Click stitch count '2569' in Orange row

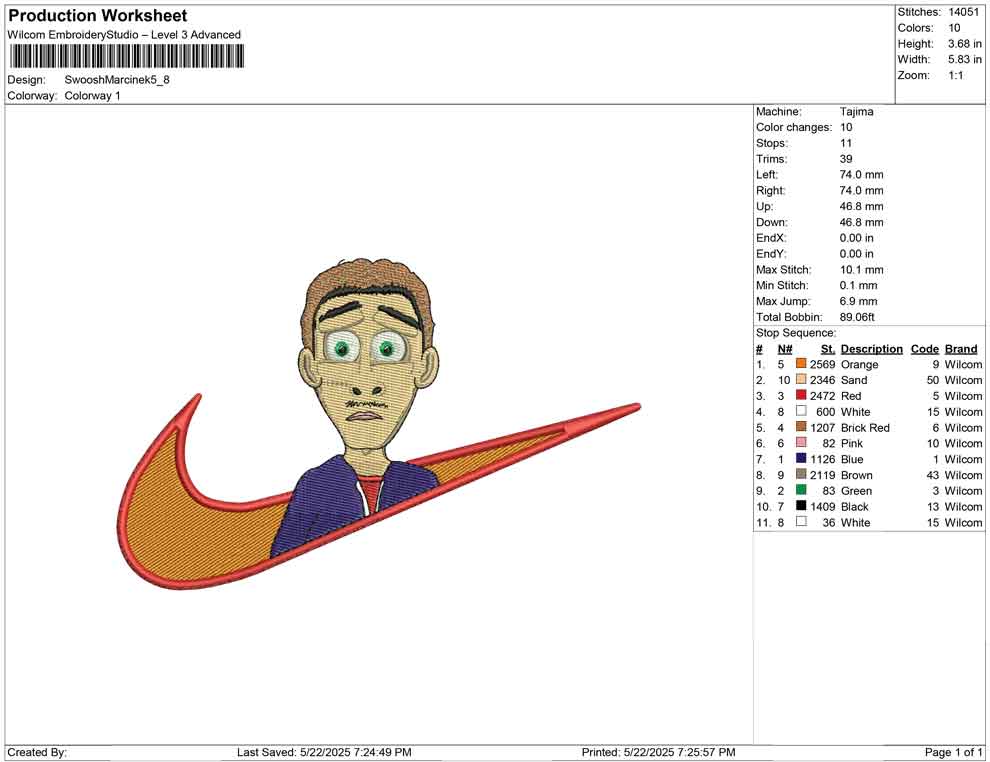coord(823,364)
